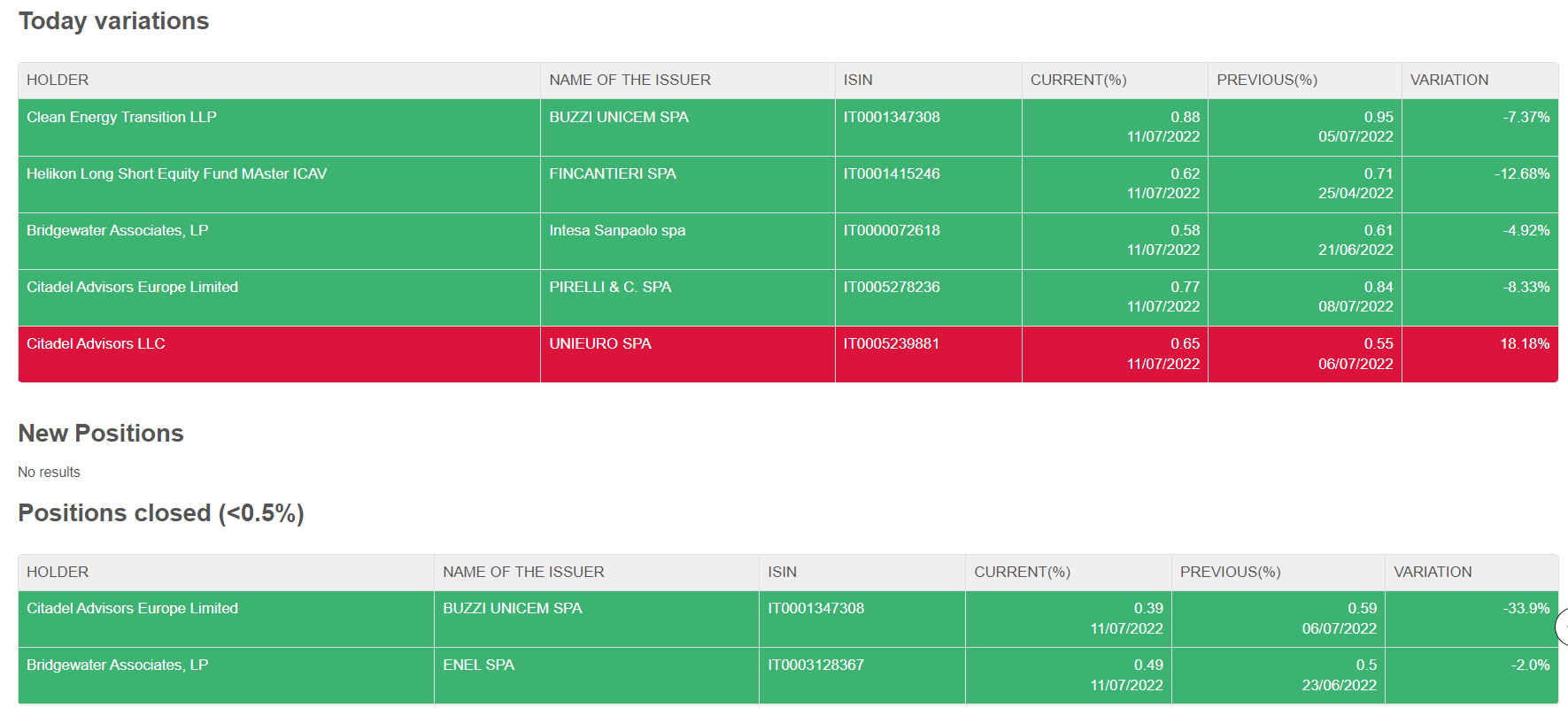Image resolution: width=1568 pixels, height=708 pixels.
Task: Click current value 0.65
Action: [1185, 343]
